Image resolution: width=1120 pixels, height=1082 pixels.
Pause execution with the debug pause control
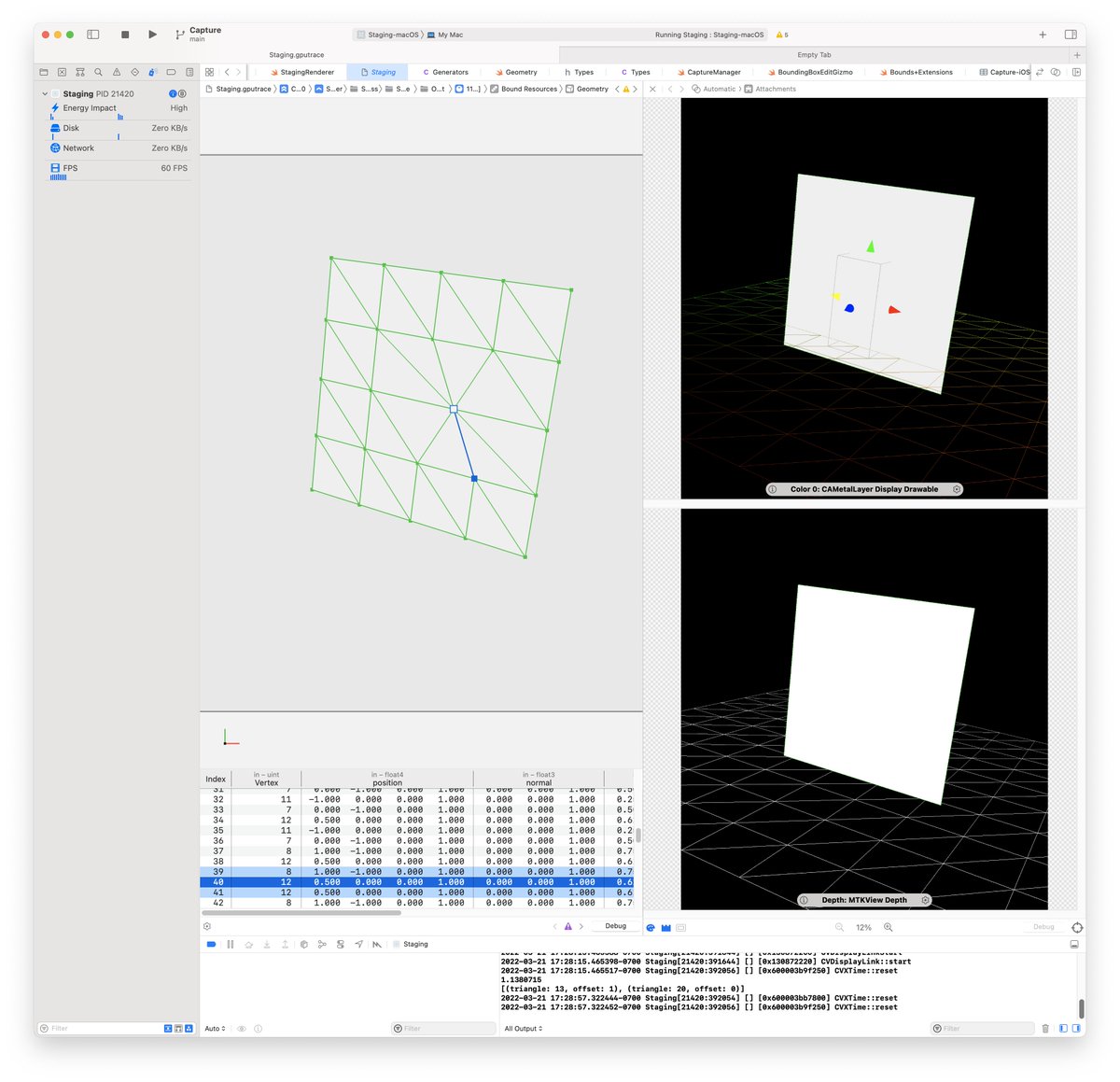click(231, 944)
